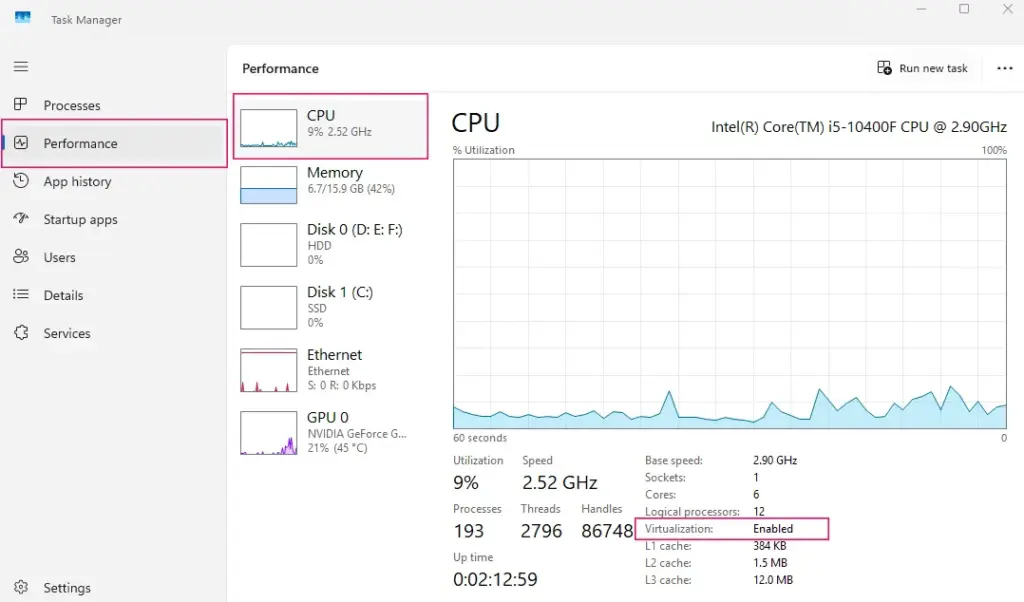The width and height of the screenshot is (1024, 602).
Task: Click the Services puzzle-gear icon
Action: point(21,333)
